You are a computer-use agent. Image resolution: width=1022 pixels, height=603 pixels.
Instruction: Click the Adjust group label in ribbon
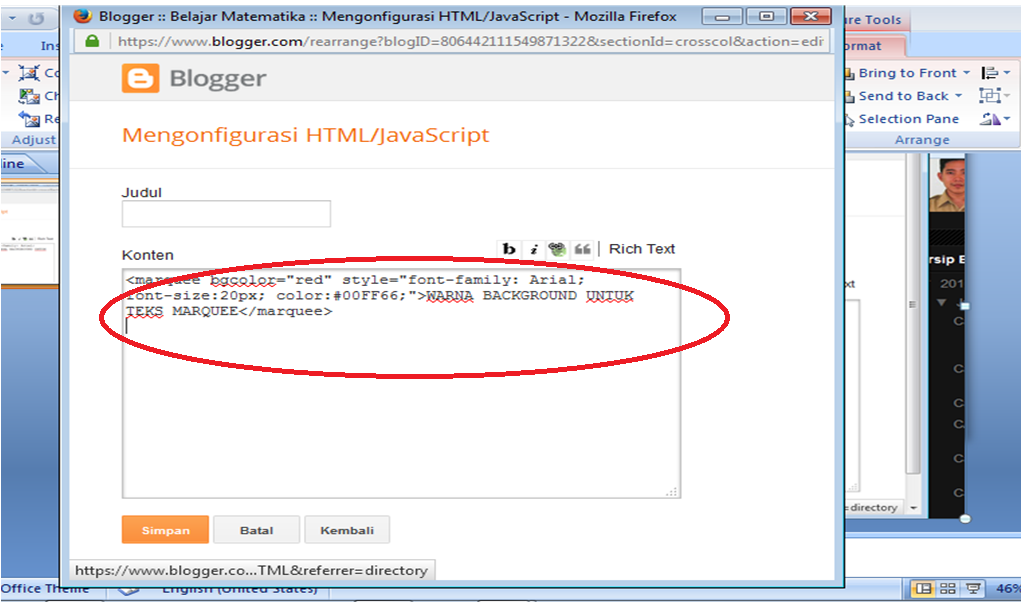pos(34,140)
